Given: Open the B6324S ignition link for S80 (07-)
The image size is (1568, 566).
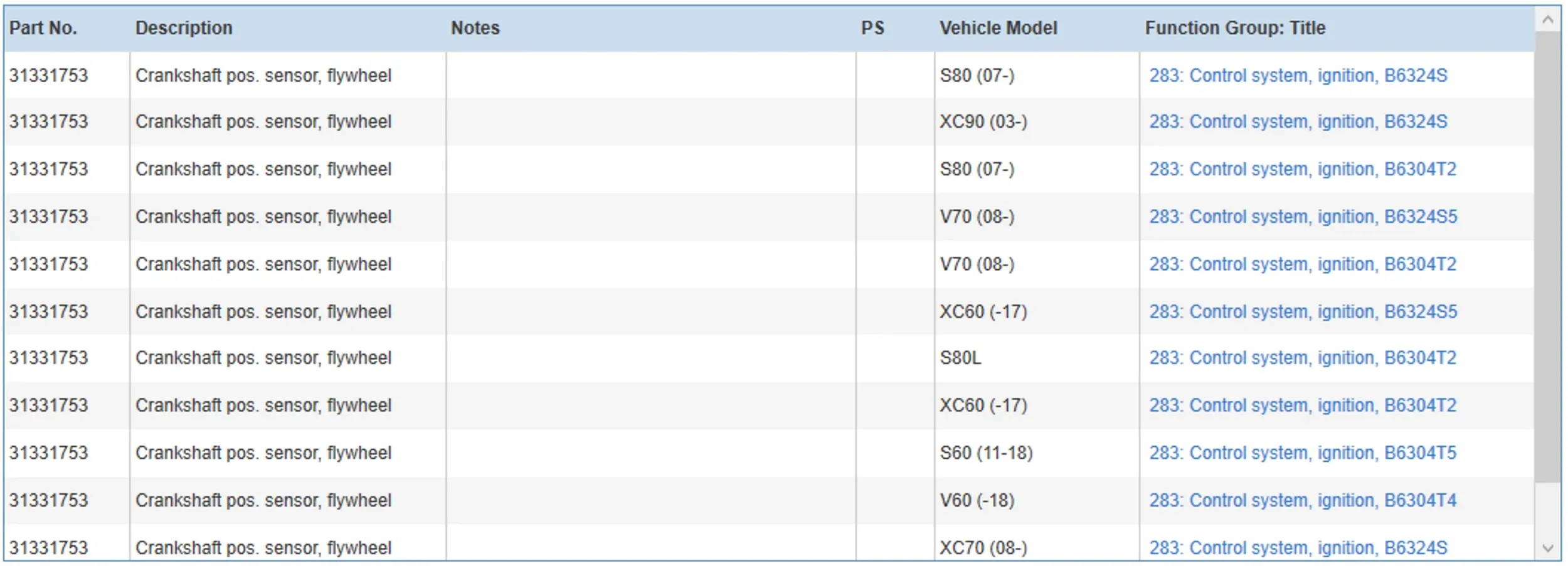Looking at the screenshot, I should [x=1298, y=76].
